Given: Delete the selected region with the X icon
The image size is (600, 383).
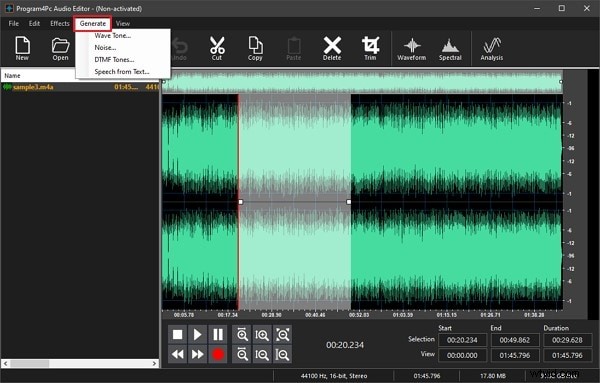Looking at the screenshot, I should pos(332,49).
